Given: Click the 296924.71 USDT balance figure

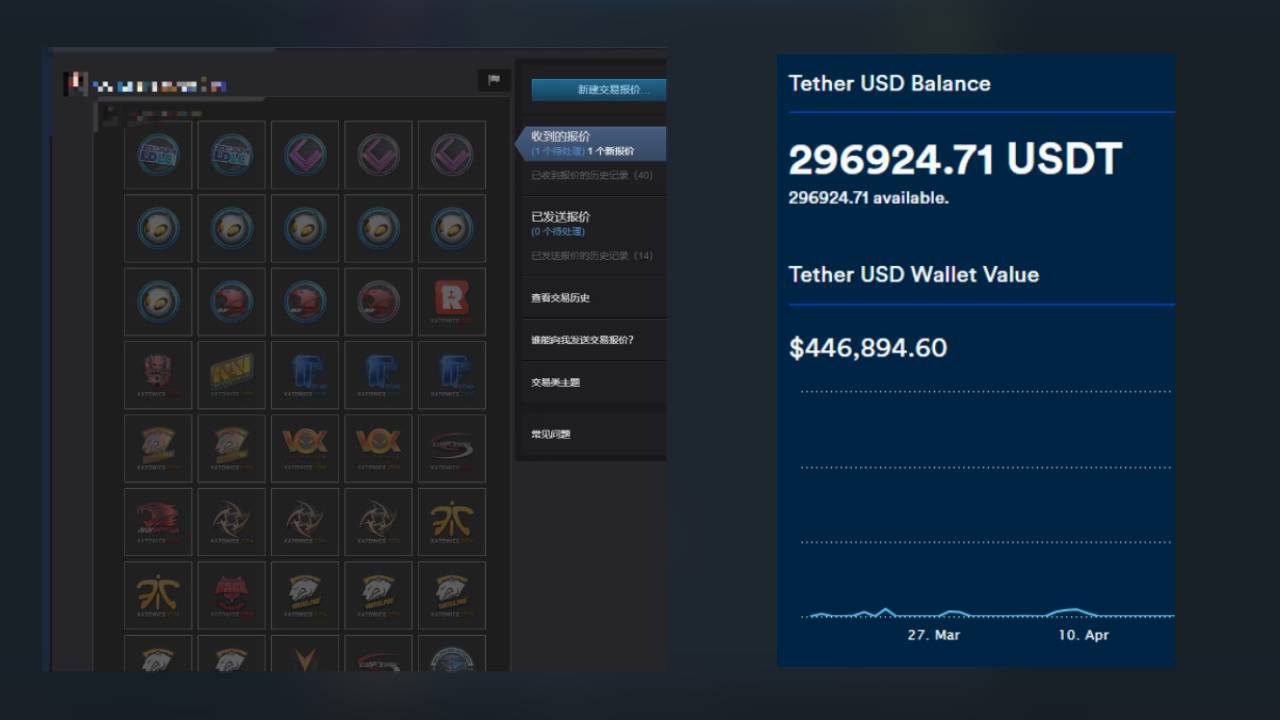Looking at the screenshot, I should tap(955, 159).
